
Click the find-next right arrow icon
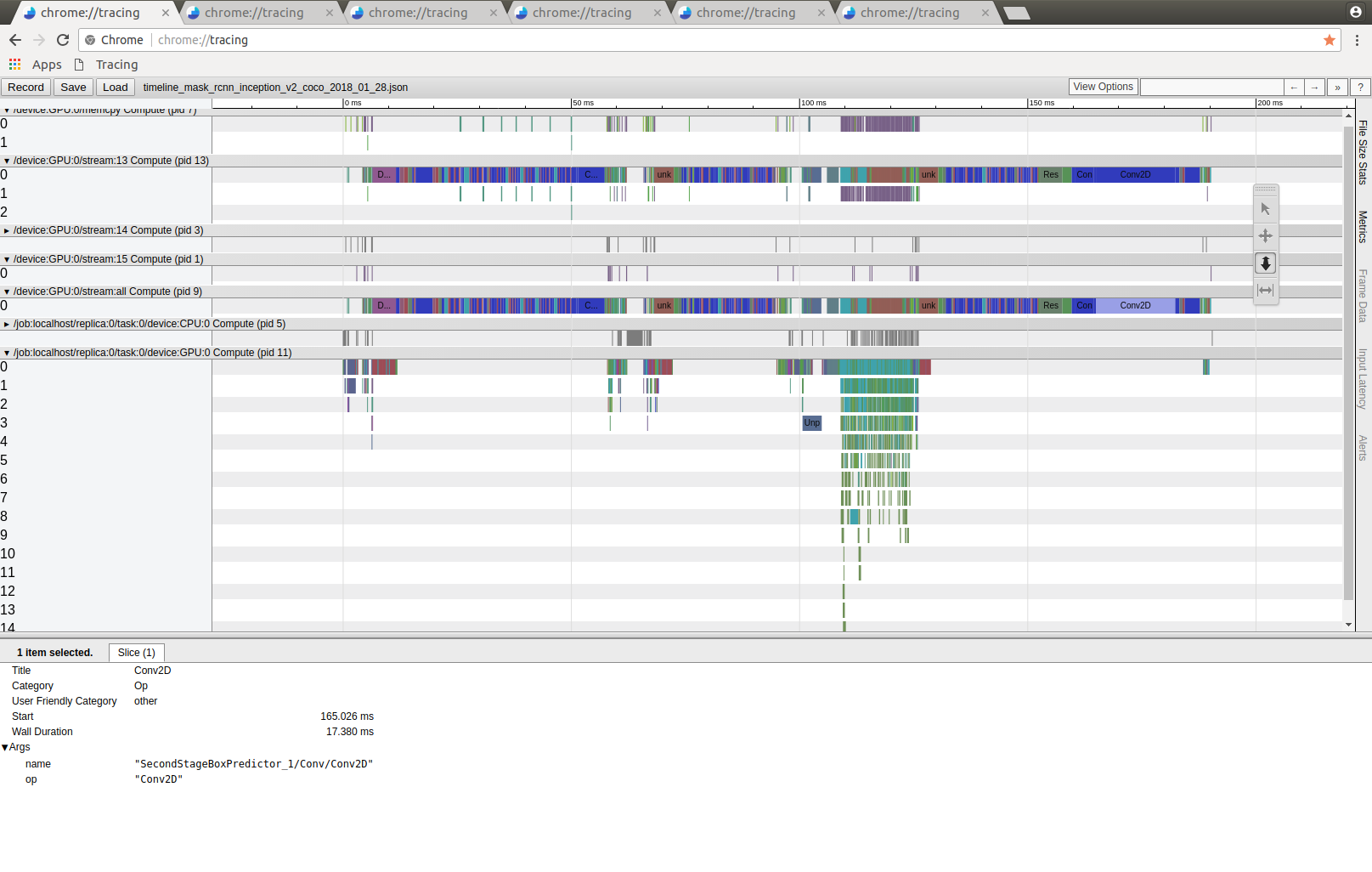click(x=1314, y=87)
